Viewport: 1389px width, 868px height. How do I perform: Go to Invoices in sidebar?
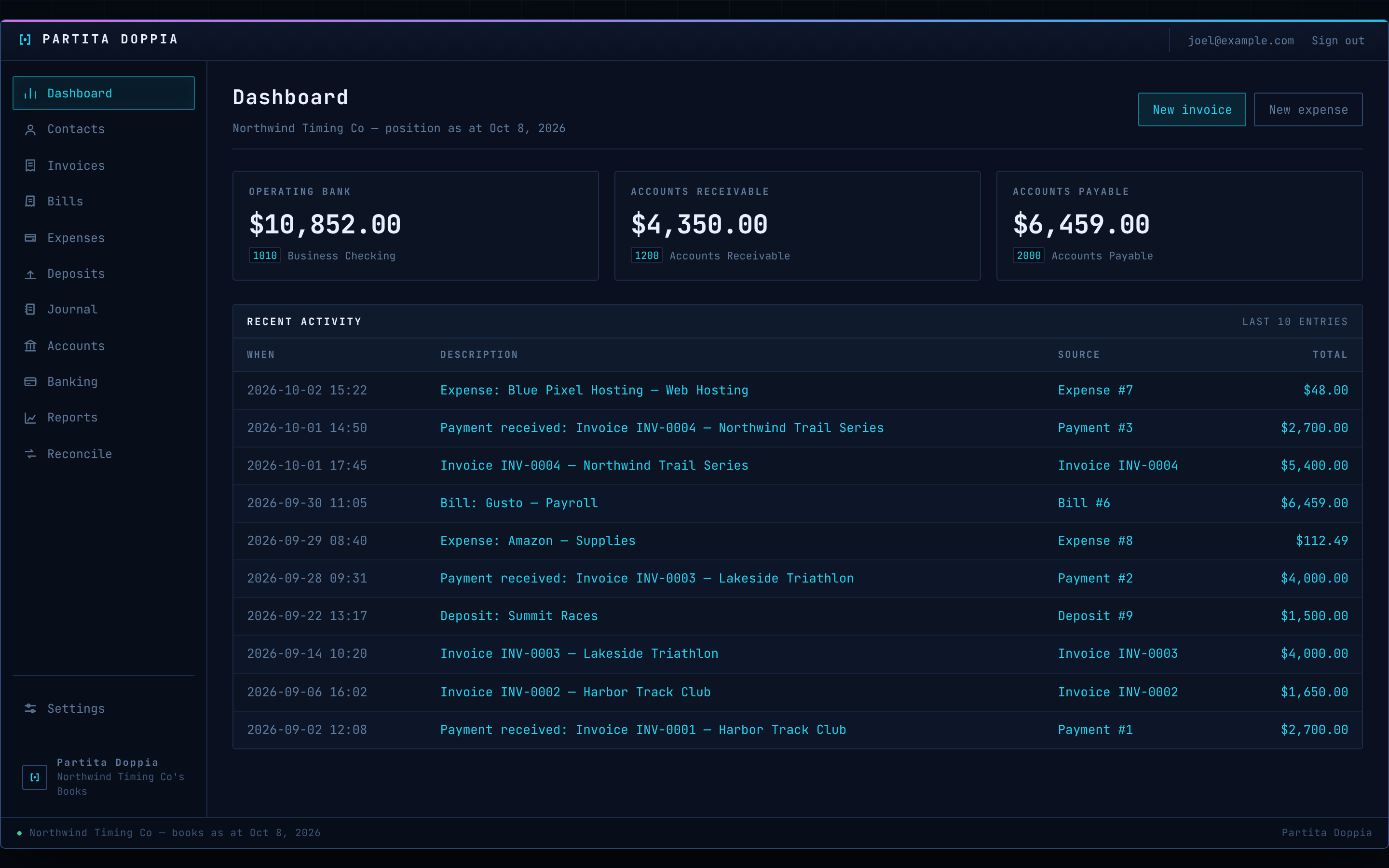tap(103, 166)
